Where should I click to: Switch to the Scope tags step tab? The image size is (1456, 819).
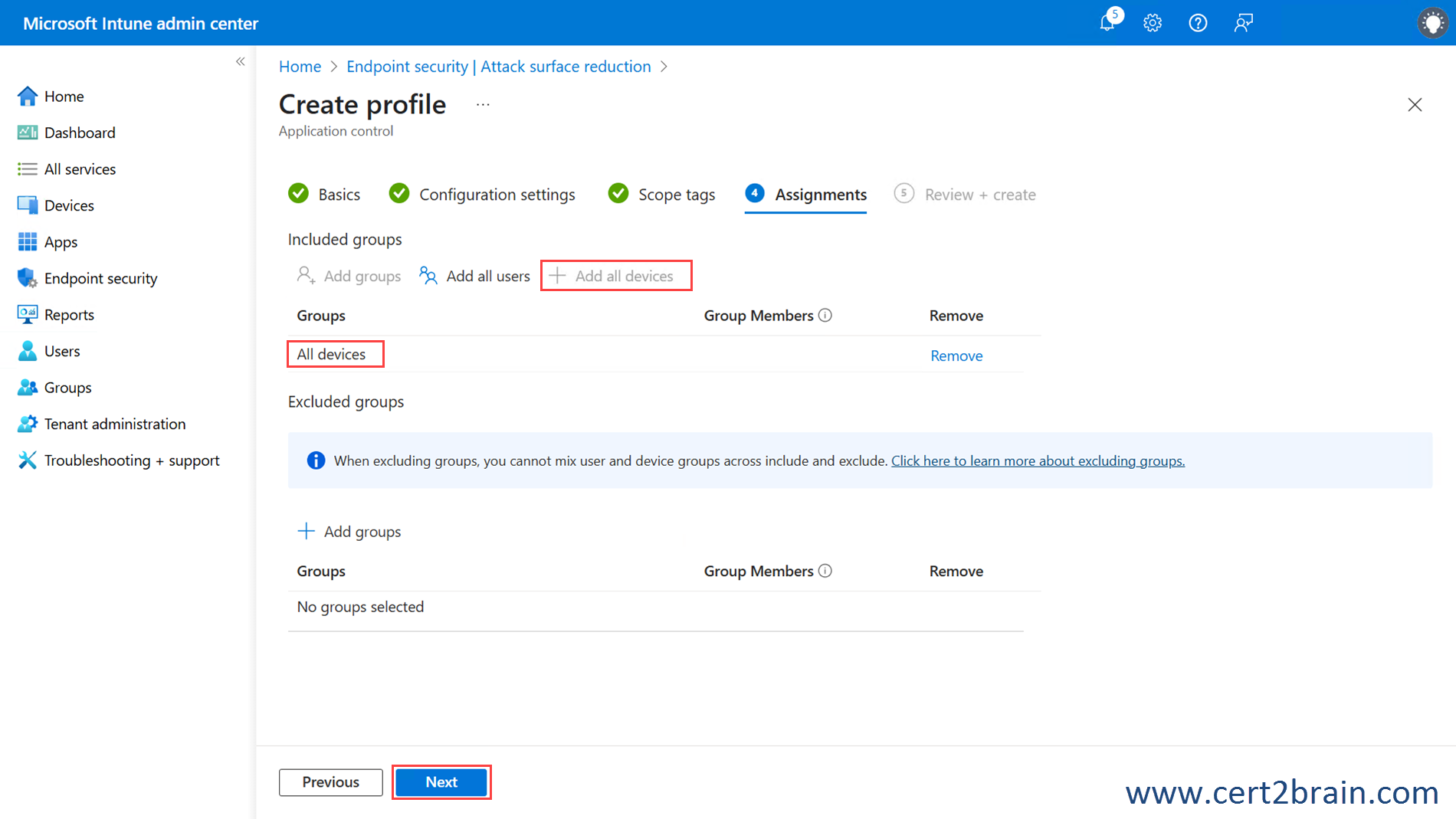661,195
